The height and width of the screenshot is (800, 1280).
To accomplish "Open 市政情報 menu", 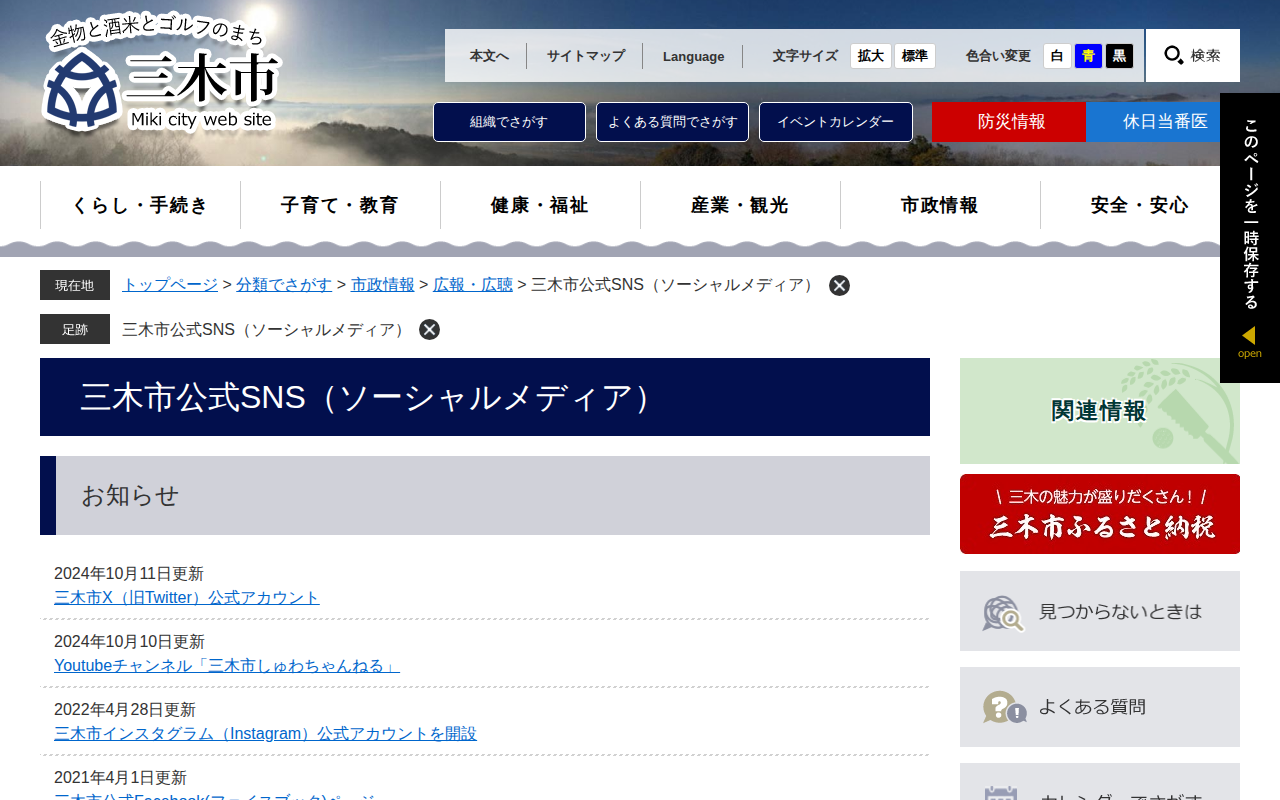I will [x=940, y=205].
